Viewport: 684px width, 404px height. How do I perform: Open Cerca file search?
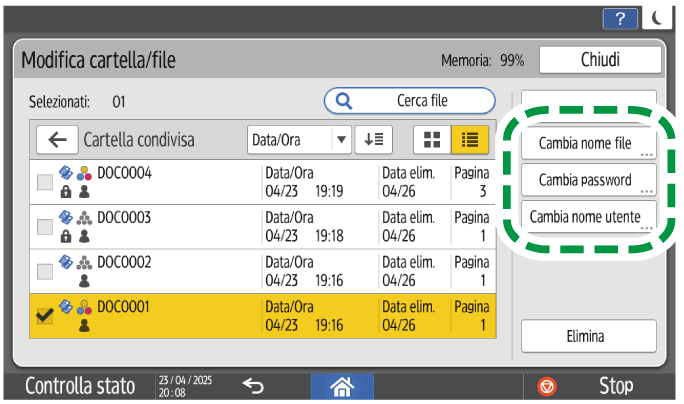410,101
